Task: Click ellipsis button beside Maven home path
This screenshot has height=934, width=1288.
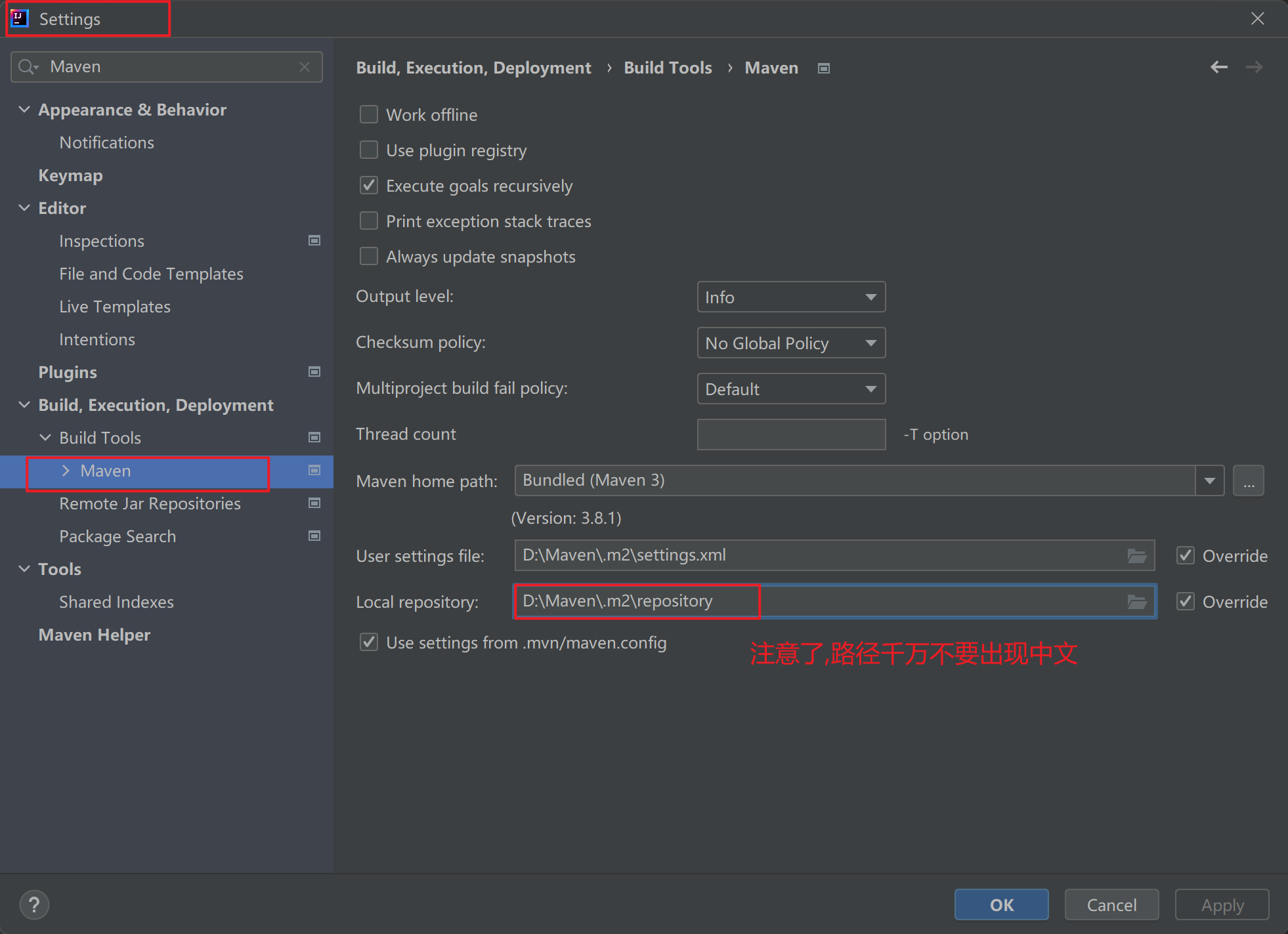Action: tap(1248, 481)
